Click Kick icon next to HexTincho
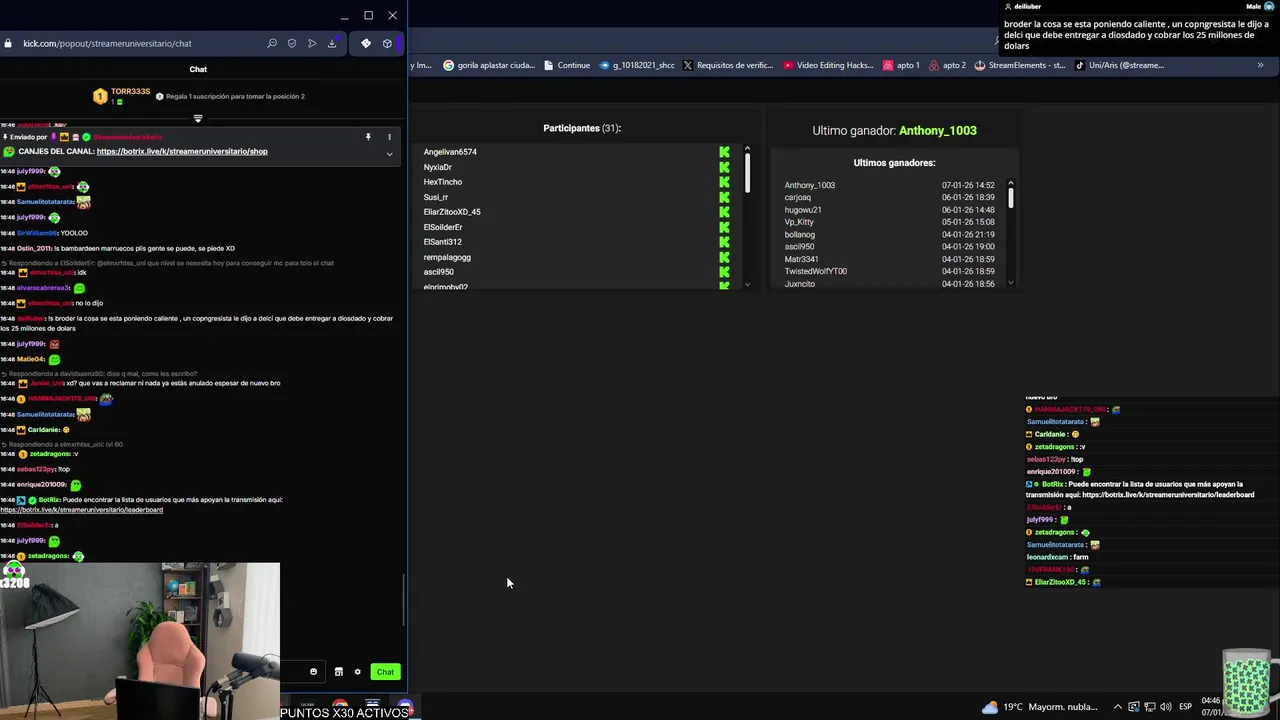Screen dimensions: 1280x720 [724, 182]
